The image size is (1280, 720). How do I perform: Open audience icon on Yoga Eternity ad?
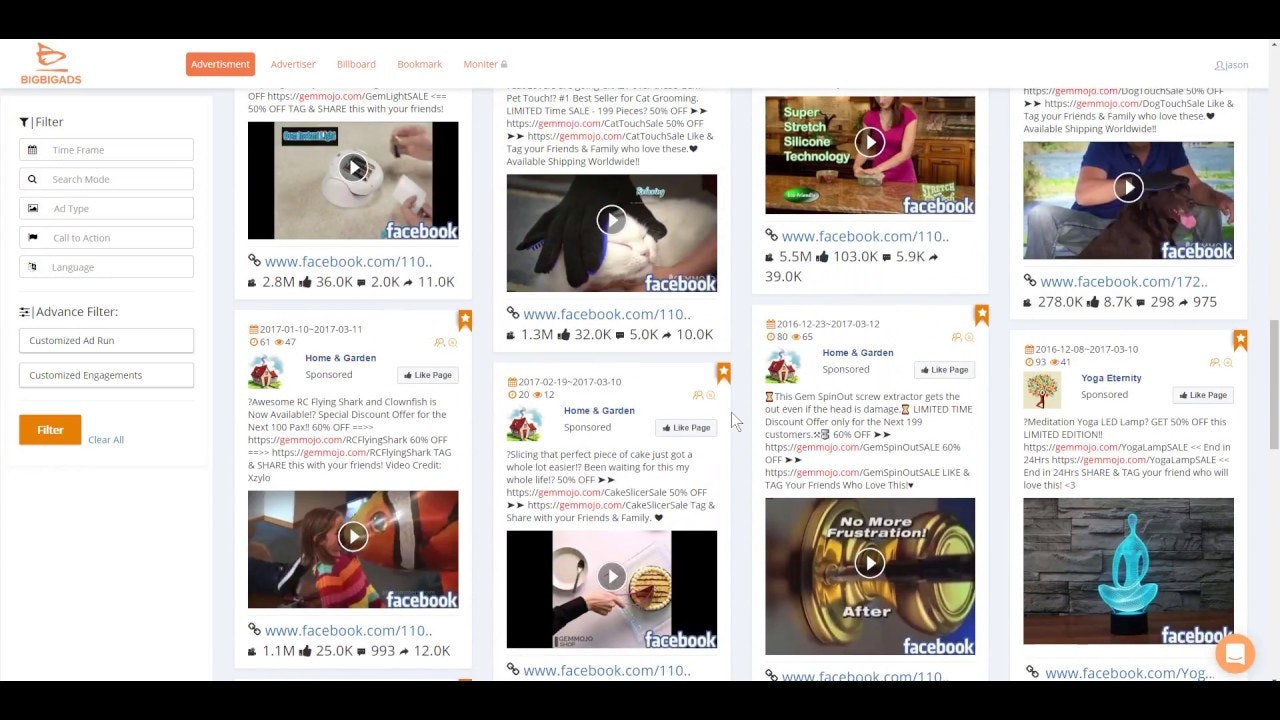(x=1215, y=362)
